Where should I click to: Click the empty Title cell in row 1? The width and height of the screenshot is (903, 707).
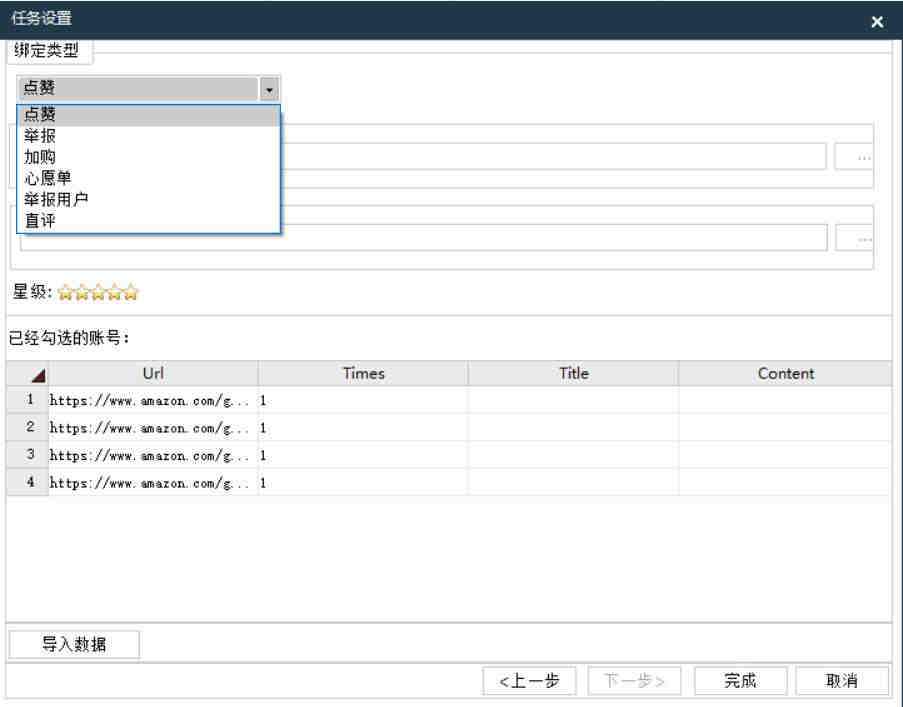click(574, 401)
